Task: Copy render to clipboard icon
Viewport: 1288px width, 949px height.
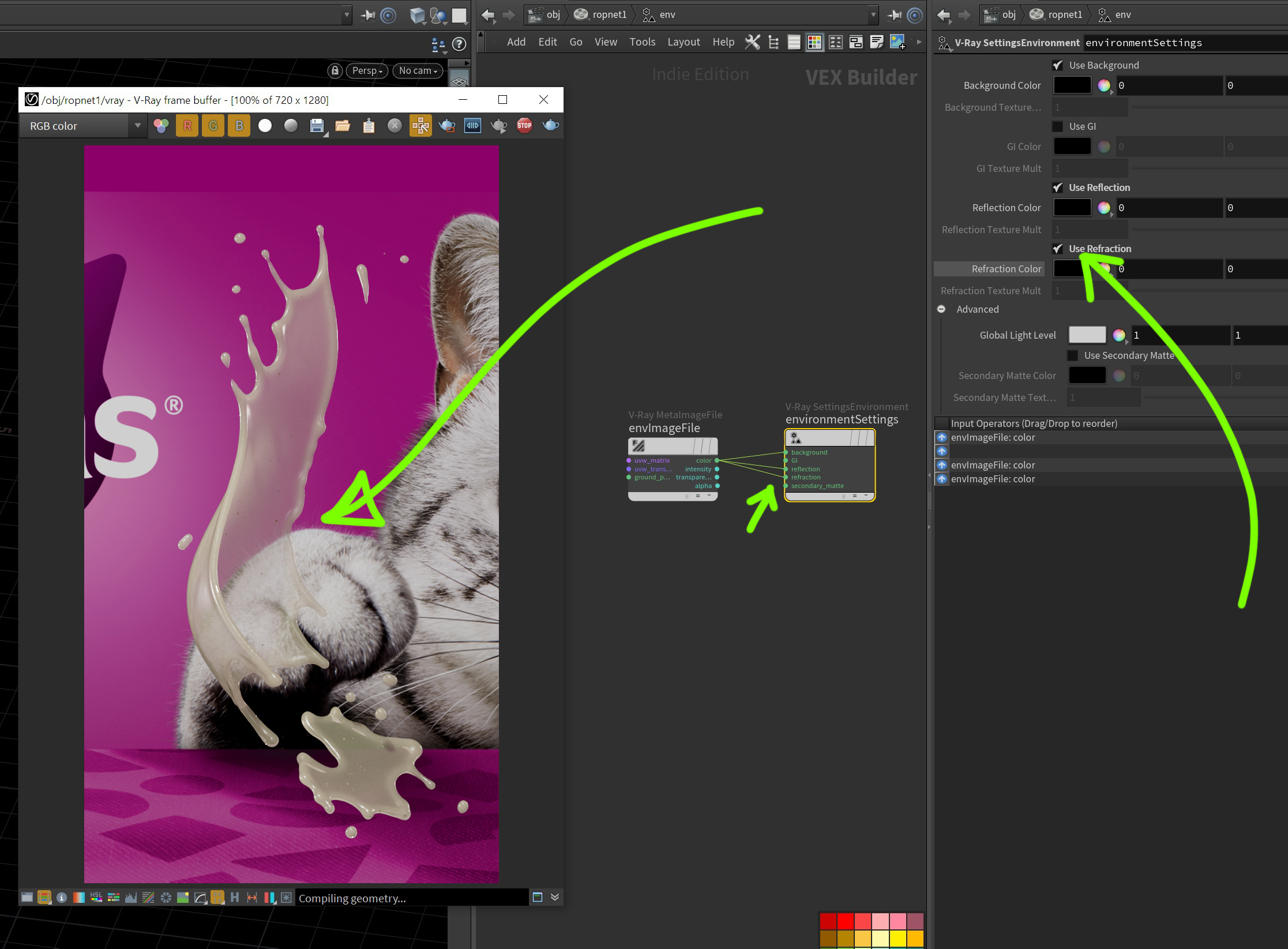Action: coord(369,126)
